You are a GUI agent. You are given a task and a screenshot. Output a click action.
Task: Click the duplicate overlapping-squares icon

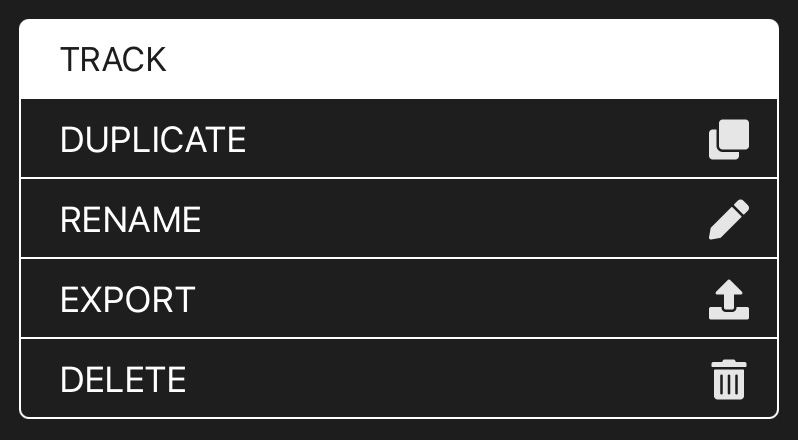pos(729,139)
